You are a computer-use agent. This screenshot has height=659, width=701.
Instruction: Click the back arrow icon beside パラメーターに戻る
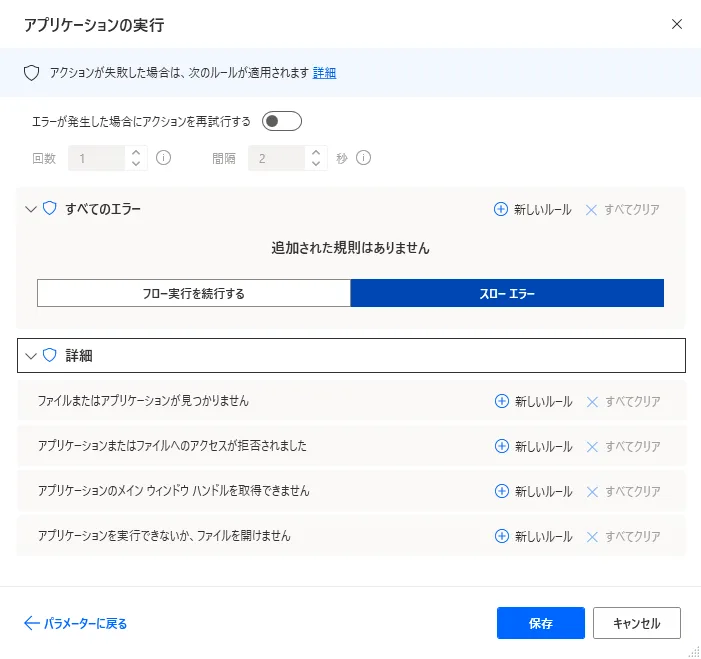31,623
